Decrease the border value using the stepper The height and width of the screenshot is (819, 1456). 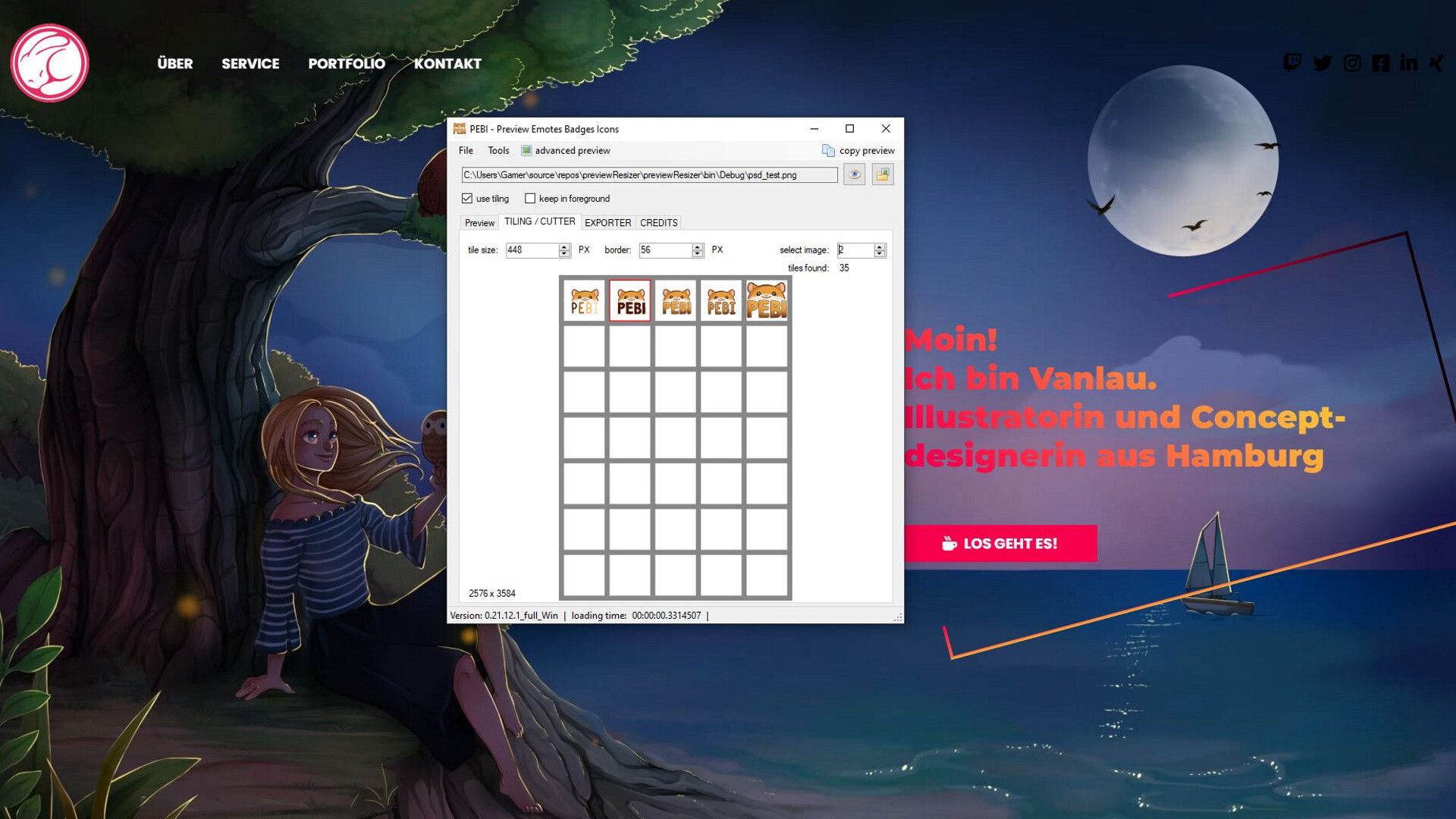point(695,253)
